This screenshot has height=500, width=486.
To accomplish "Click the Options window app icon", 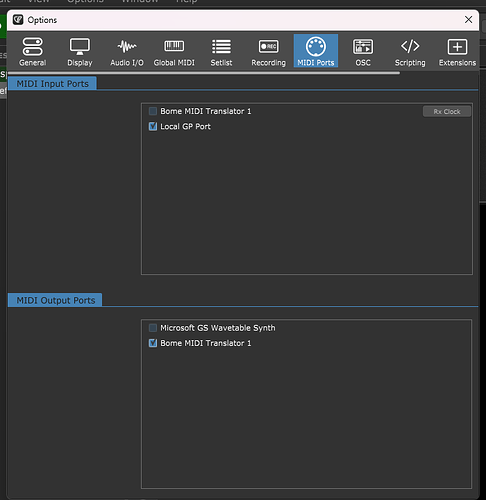I will 18,20.
